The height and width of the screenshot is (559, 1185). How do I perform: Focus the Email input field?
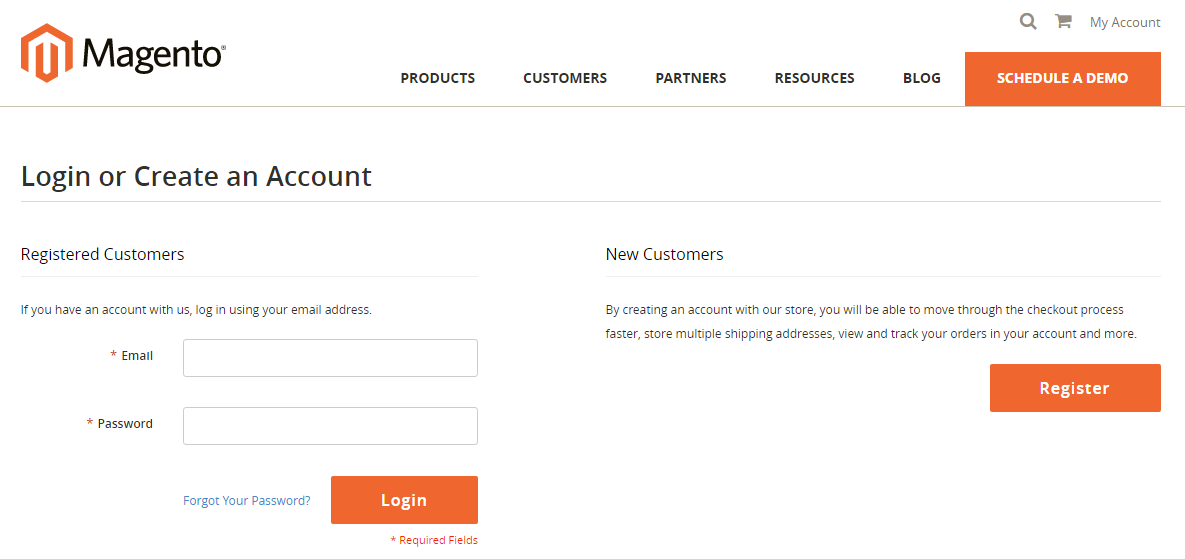pyautogui.click(x=330, y=358)
